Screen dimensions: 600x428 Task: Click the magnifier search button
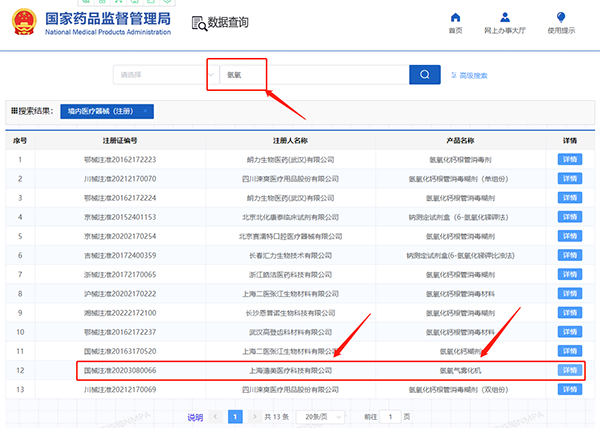(424, 74)
